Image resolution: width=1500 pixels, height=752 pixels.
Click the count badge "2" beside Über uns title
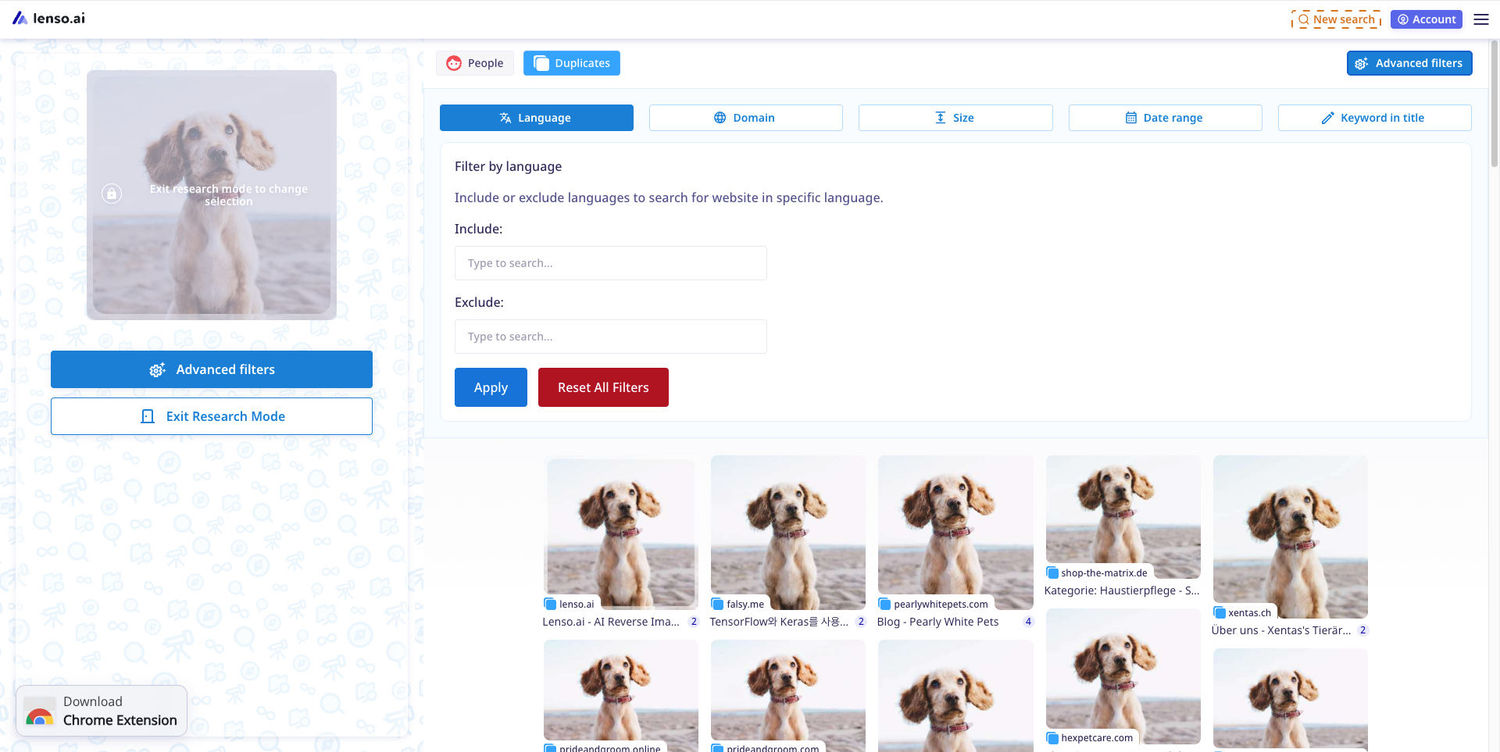[x=1363, y=631]
